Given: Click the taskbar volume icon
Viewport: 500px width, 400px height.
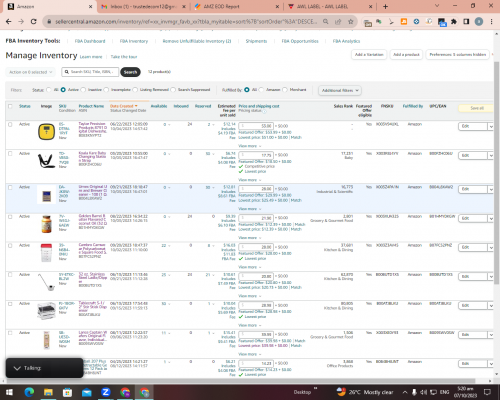Looking at the screenshot, I should [x=423, y=392].
